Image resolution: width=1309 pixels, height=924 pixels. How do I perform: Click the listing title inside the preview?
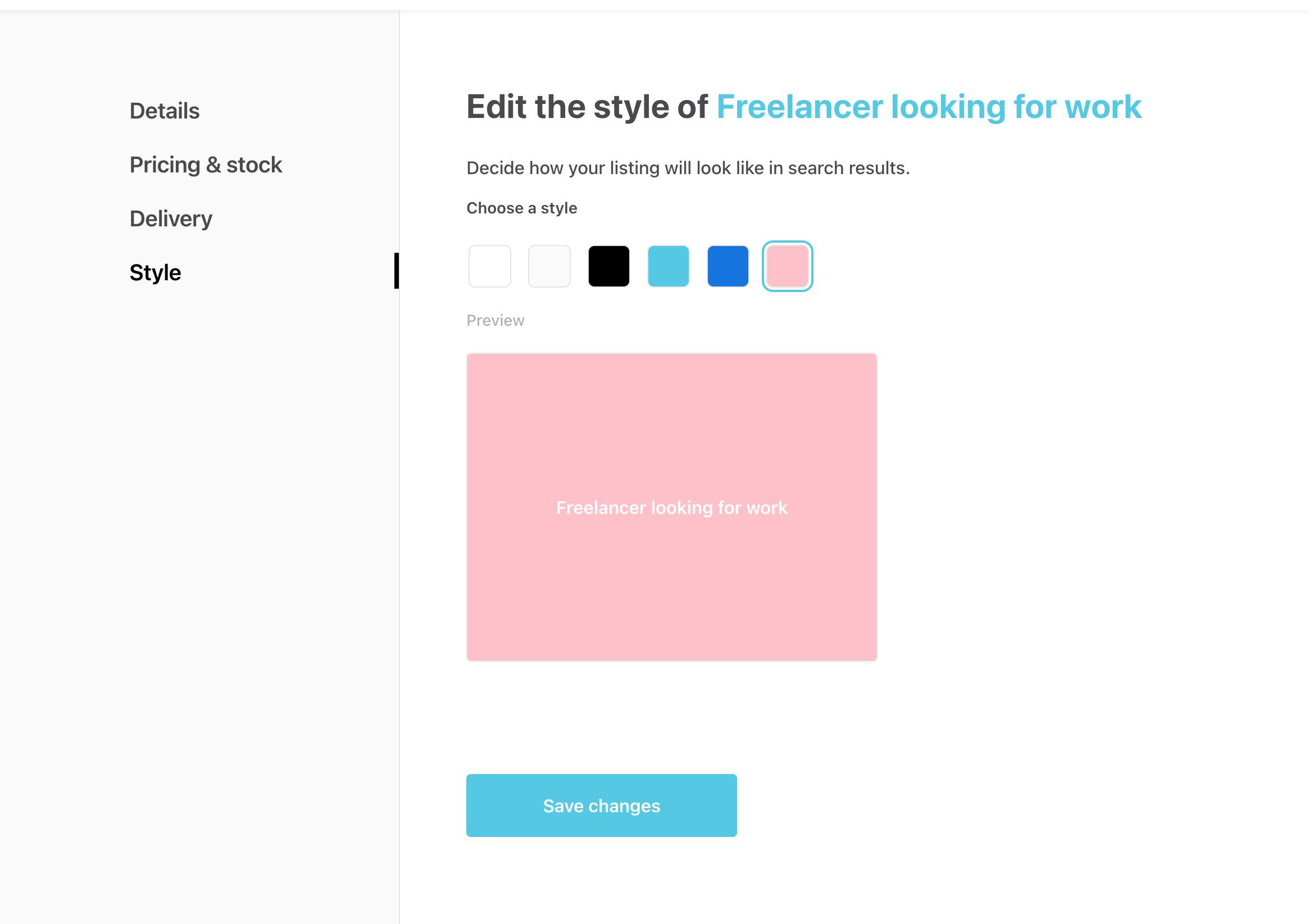(671, 507)
